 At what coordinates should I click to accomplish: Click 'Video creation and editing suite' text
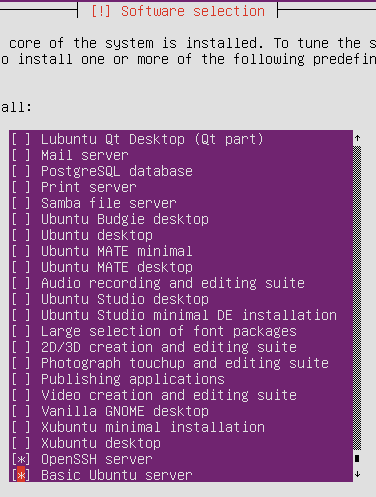(x=169, y=395)
